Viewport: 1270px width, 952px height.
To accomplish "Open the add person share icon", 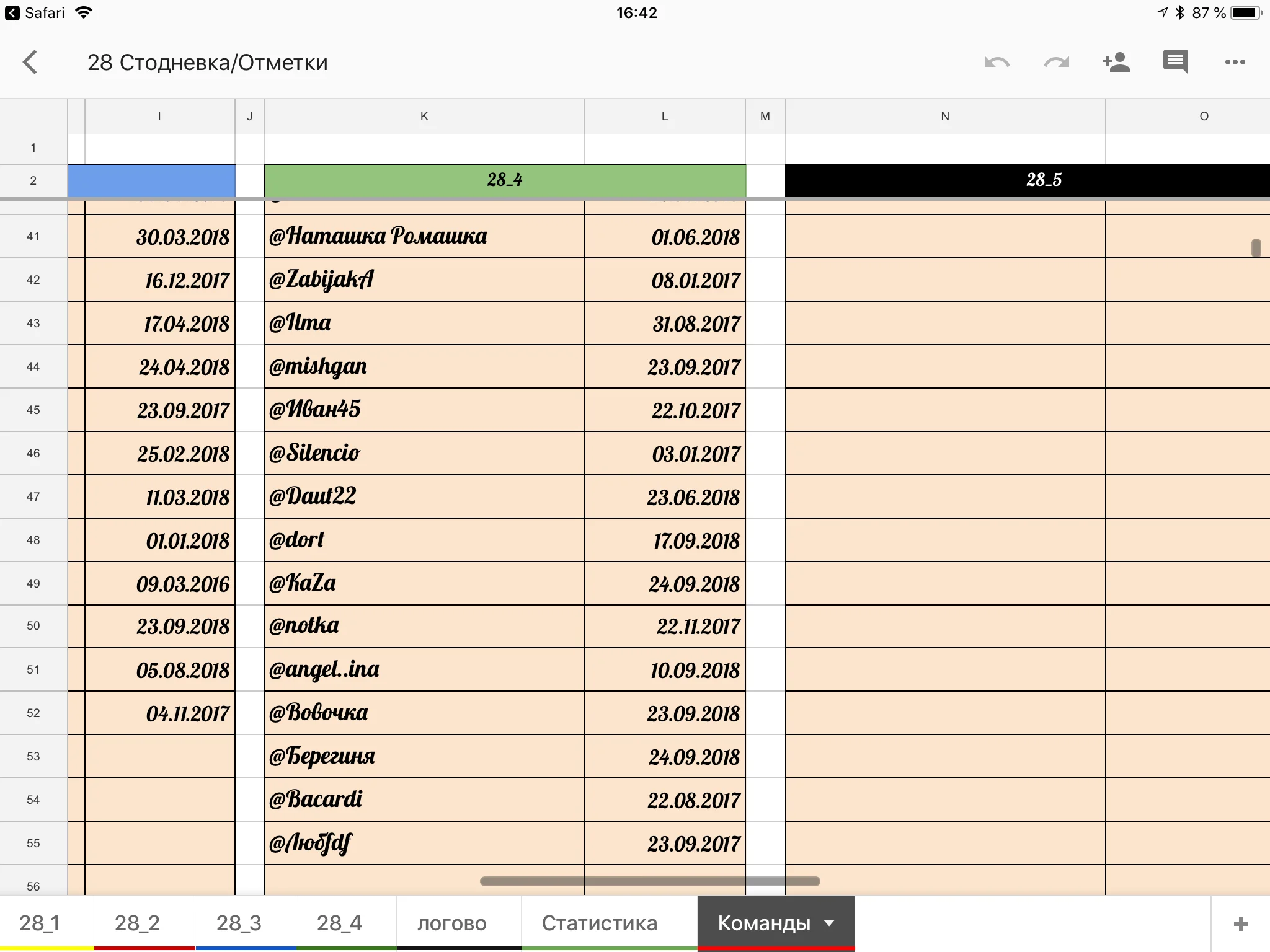I will 1116,62.
